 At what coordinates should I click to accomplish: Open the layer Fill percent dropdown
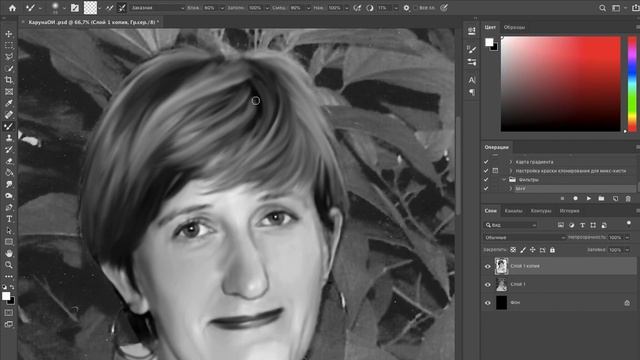(627, 250)
